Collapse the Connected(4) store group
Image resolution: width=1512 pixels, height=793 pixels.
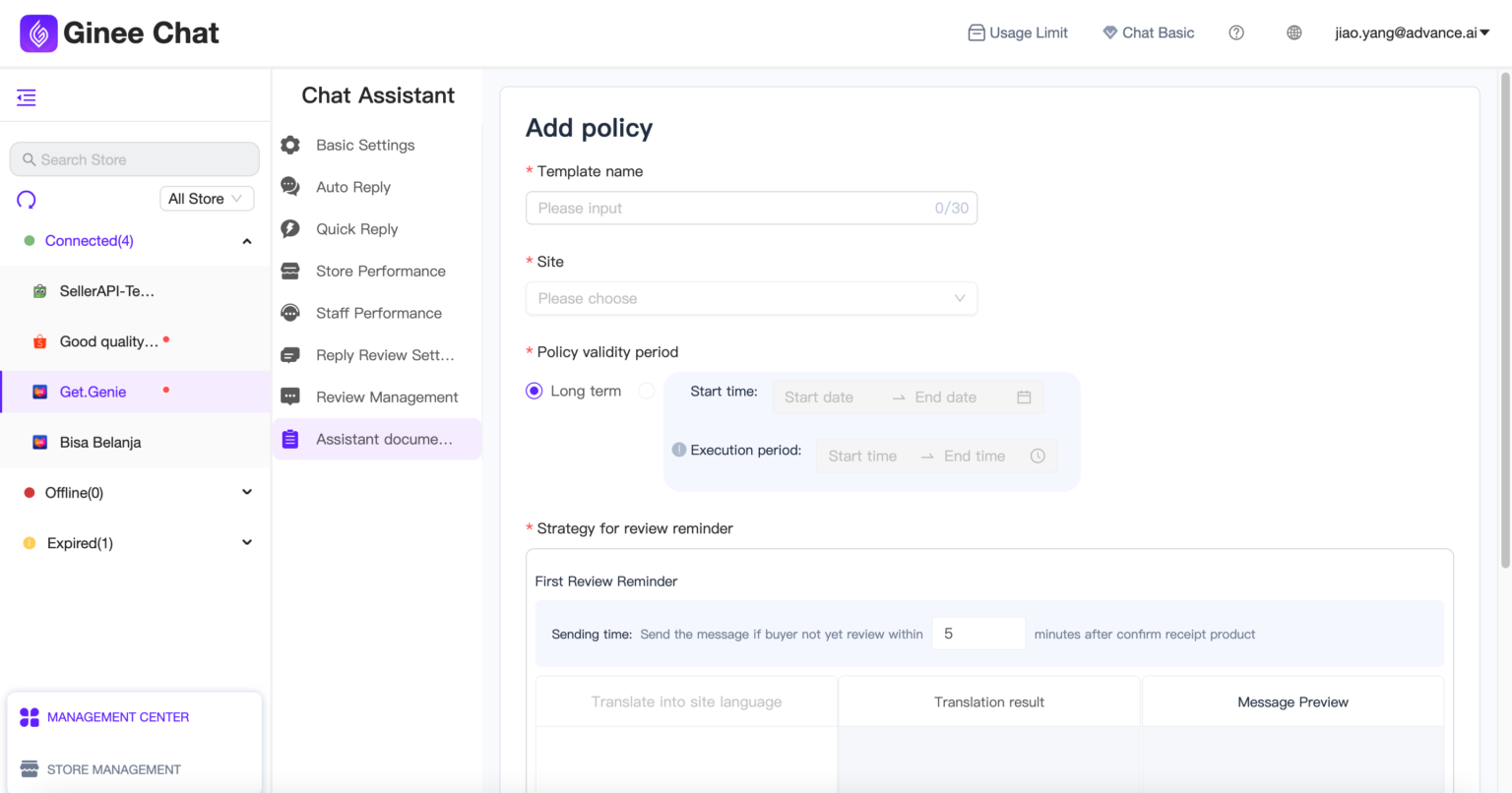247,240
